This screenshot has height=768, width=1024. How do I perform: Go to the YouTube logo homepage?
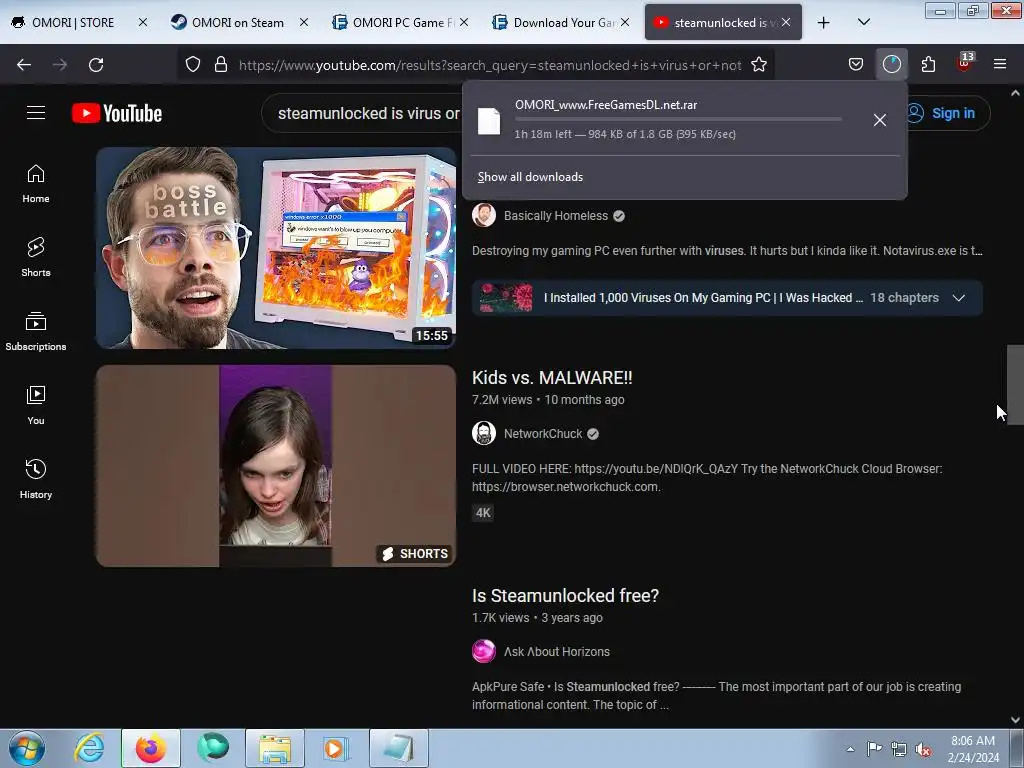(117, 113)
